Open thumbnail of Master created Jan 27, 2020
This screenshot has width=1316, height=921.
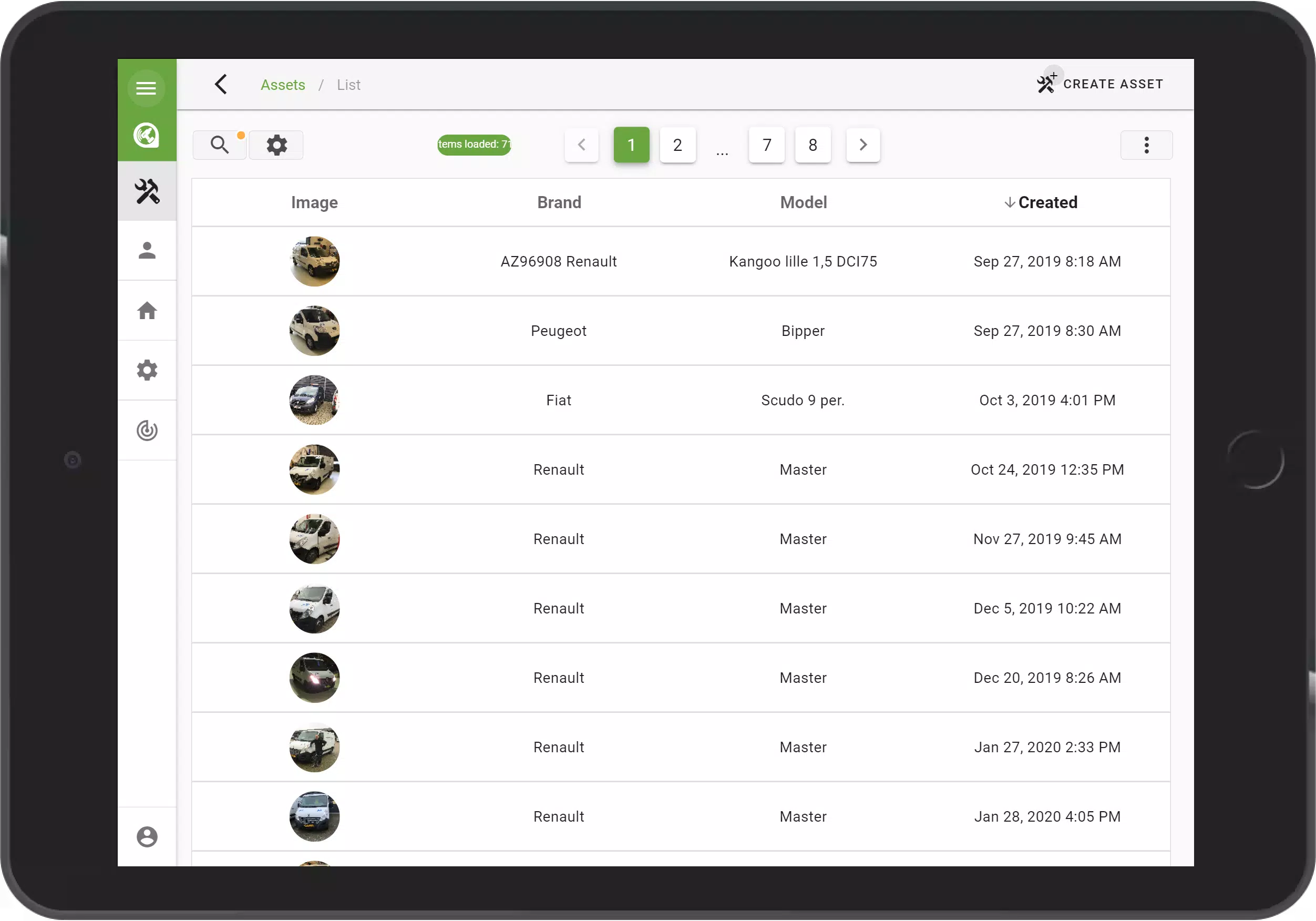[x=315, y=747]
